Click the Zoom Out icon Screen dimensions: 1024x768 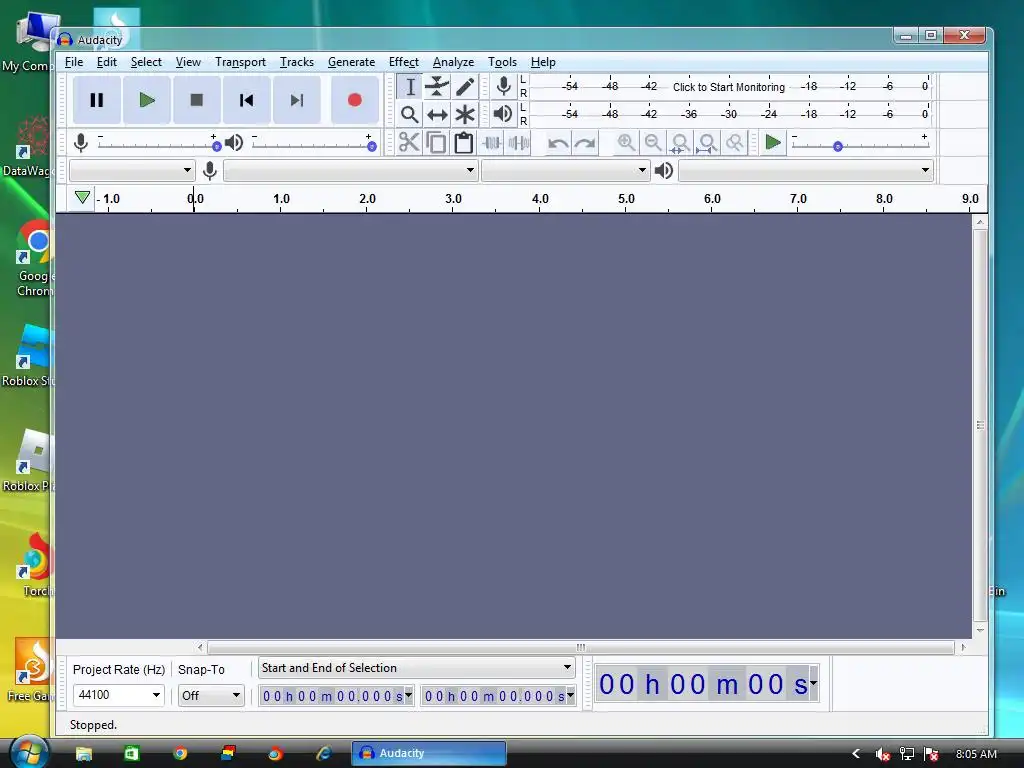(653, 142)
